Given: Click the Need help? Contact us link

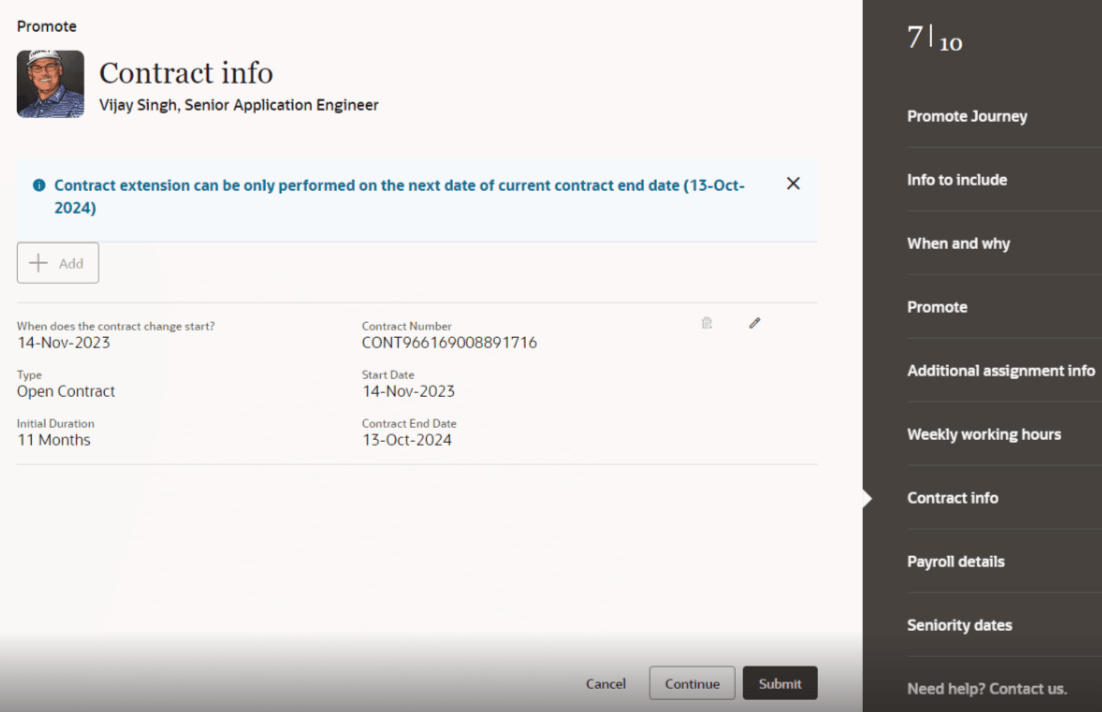Looking at the screenshot, I should point(987,689).
